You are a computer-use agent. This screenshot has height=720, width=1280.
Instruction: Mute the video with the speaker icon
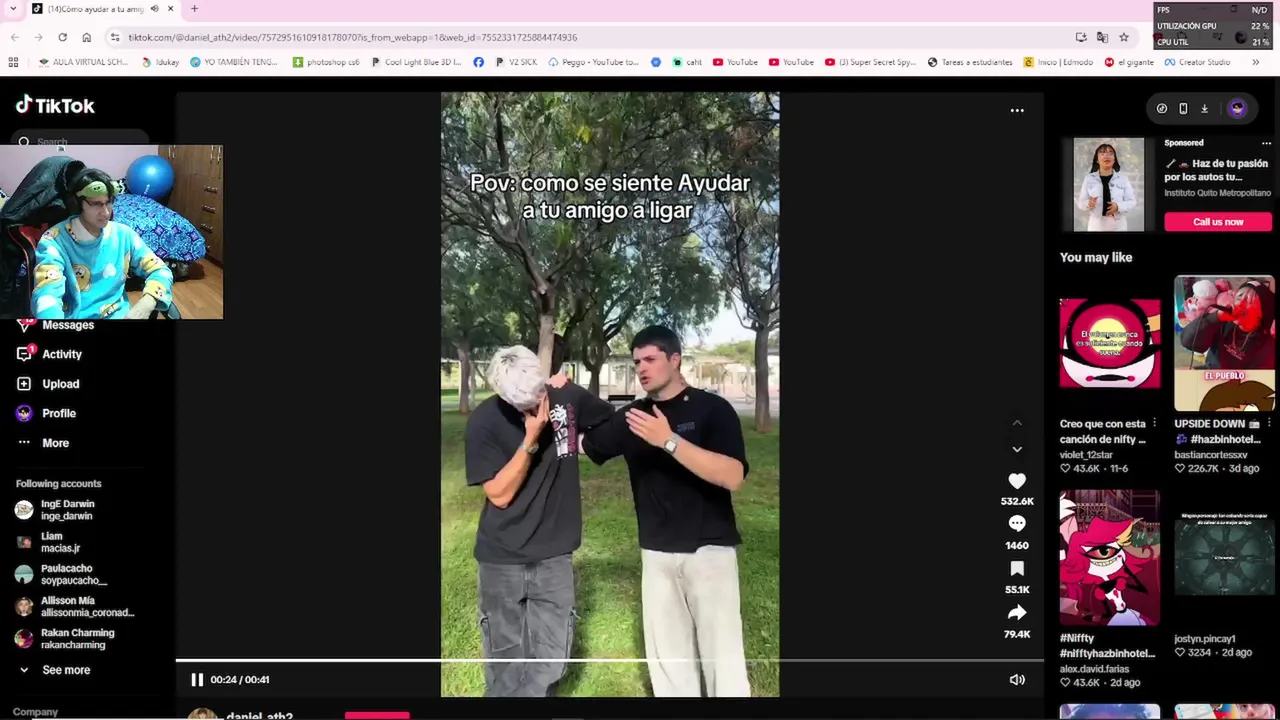[1017, 680]
